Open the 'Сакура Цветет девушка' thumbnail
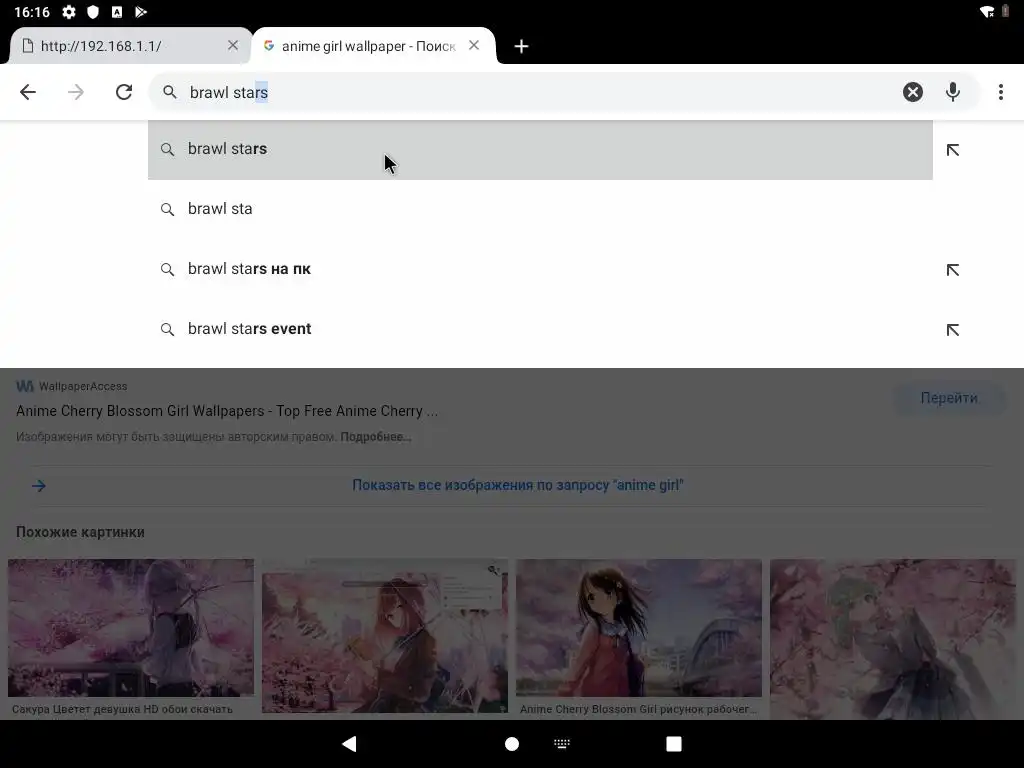Screen dimensions: 1024x768 [x=131, y=628]
